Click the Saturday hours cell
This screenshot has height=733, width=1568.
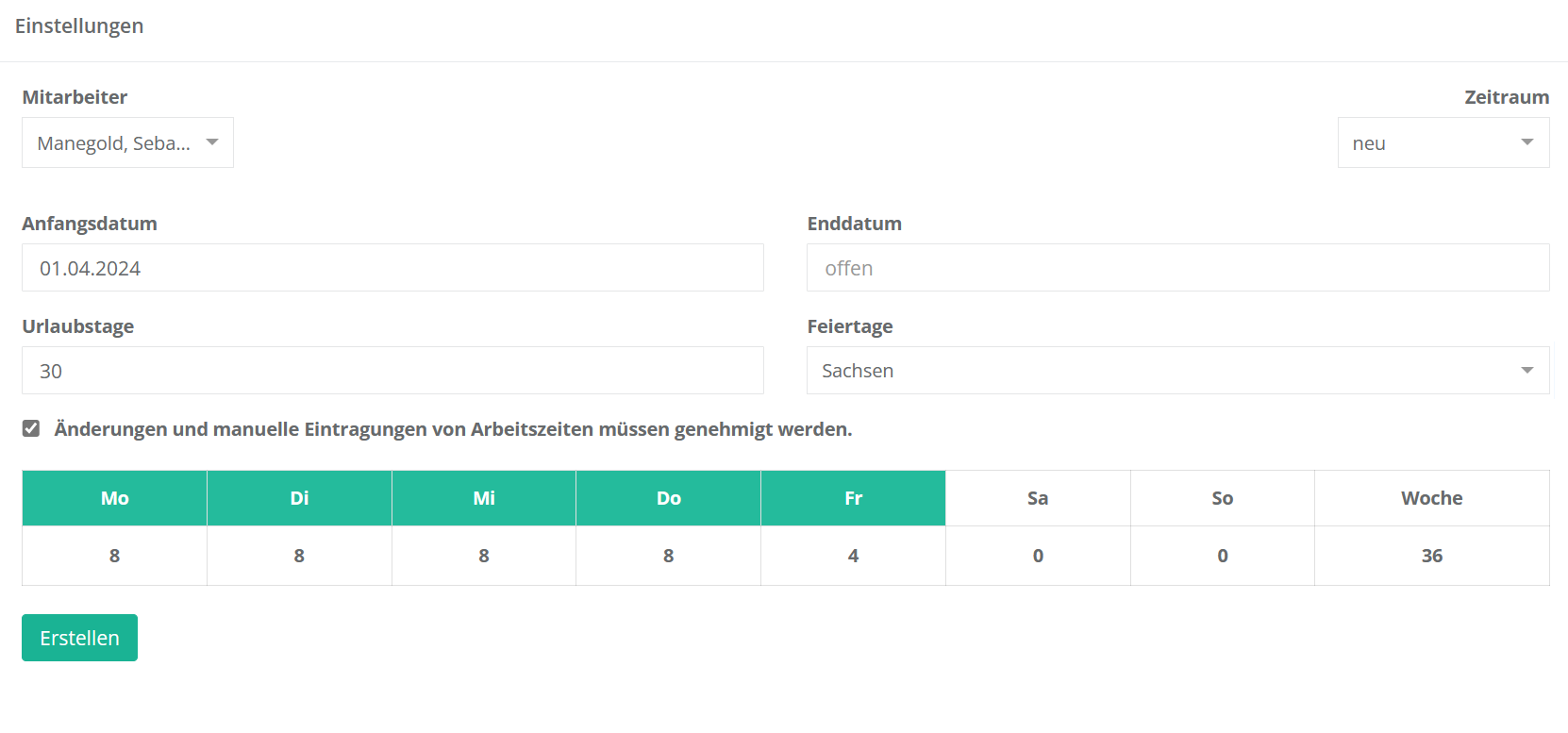(1038, 556)
